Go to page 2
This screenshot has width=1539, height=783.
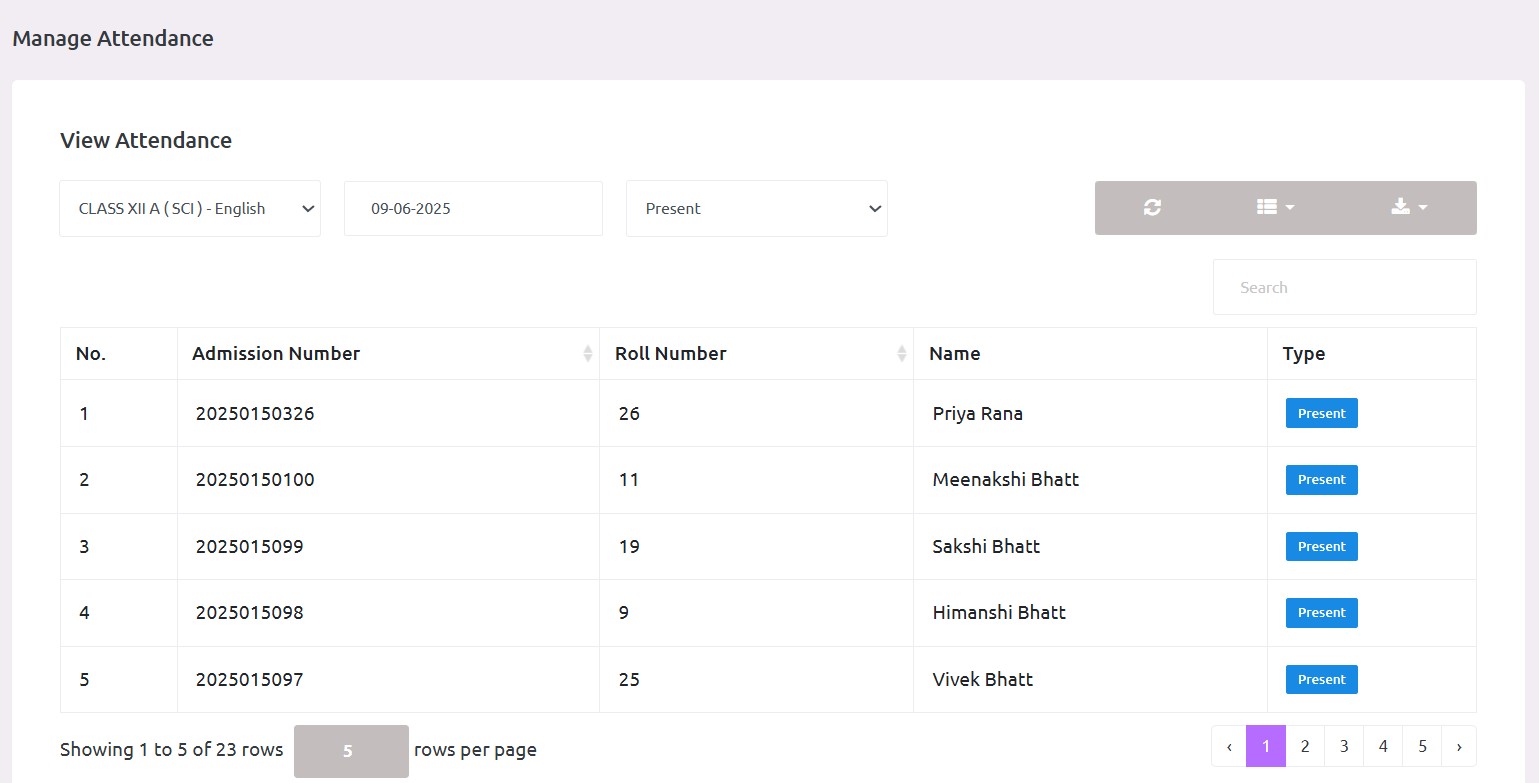(1305, 746)
